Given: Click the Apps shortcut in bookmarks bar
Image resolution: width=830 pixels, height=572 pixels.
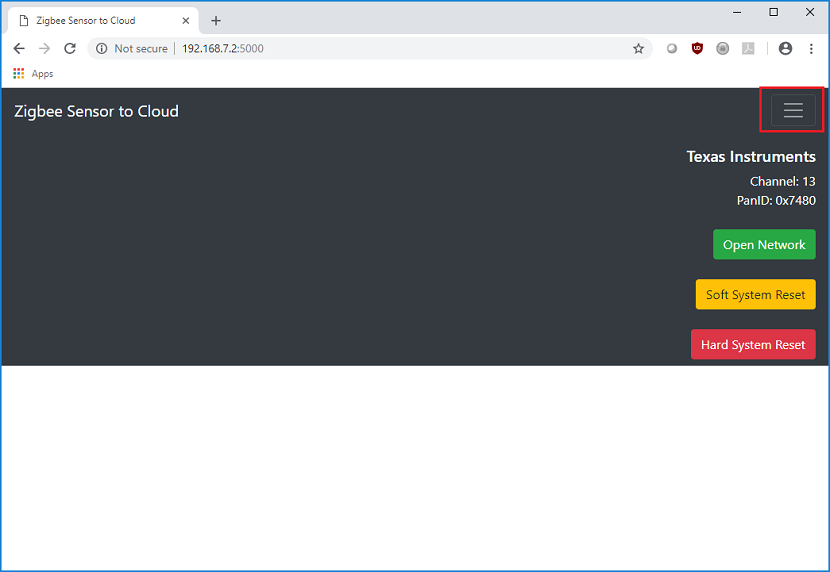Looking at the screenshot, I should (x=33, y=74).
